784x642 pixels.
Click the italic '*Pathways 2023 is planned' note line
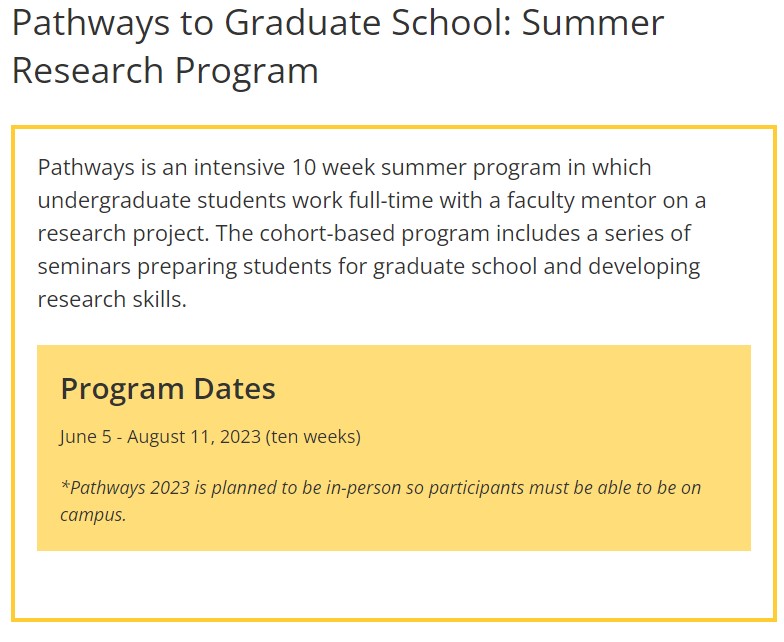tap(380, 488)
